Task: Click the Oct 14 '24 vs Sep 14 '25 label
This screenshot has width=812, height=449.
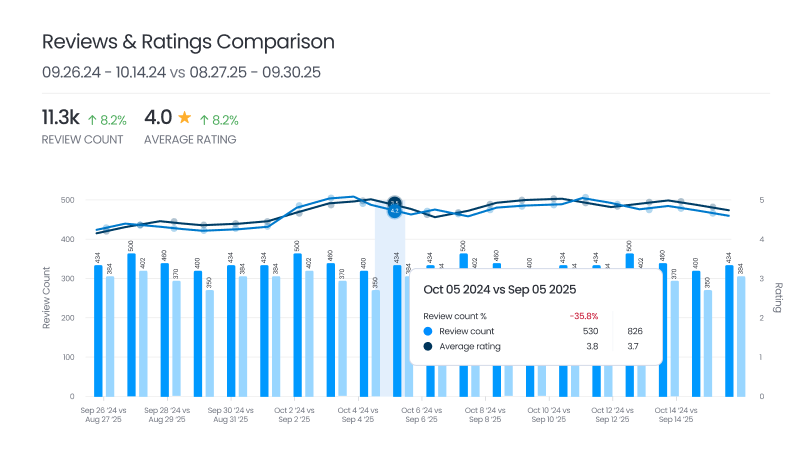Action: click(675, 415)
